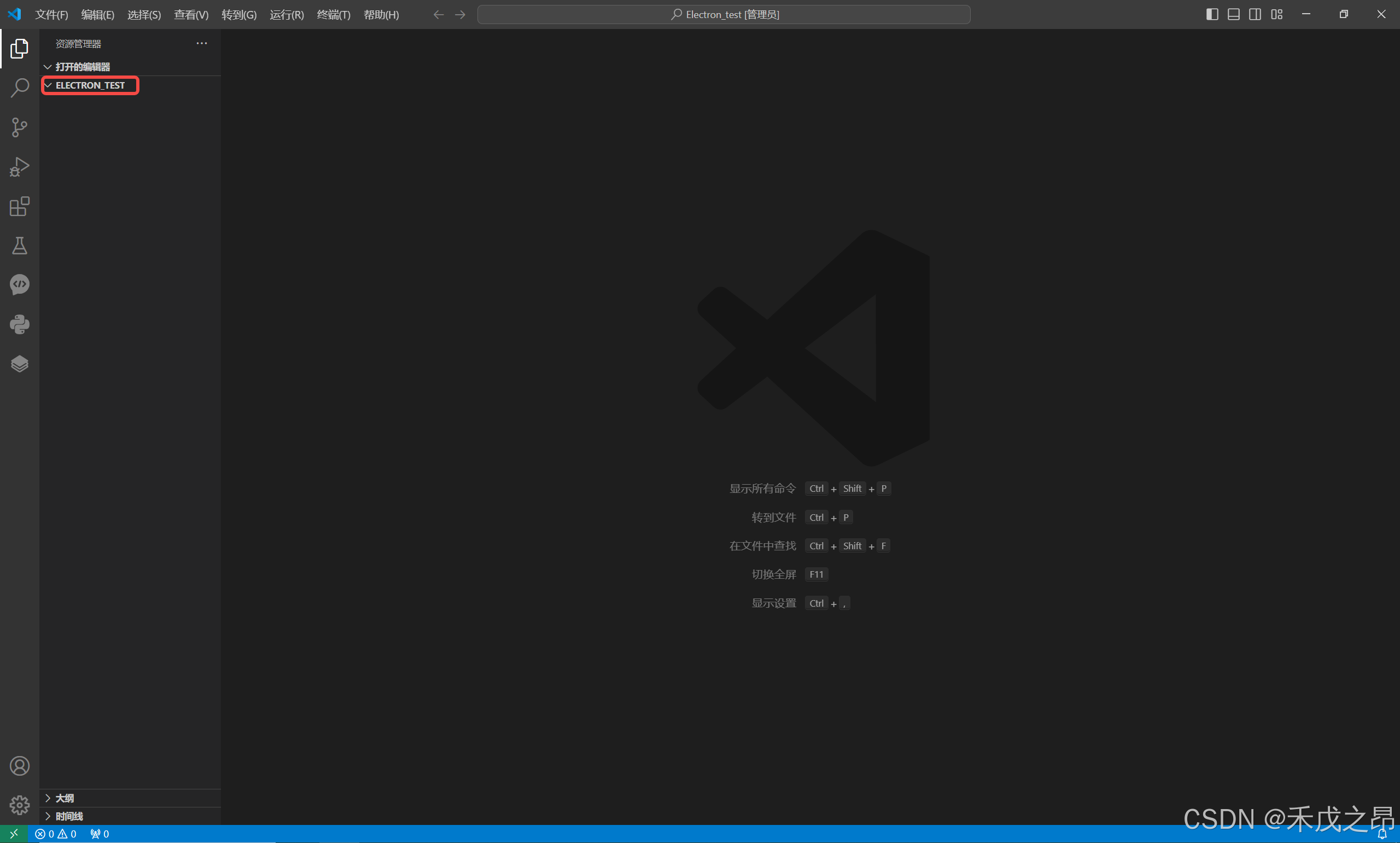Open the customize layout control
The width and height of the screenshot is (1400, 843).
pos(1277,15)
